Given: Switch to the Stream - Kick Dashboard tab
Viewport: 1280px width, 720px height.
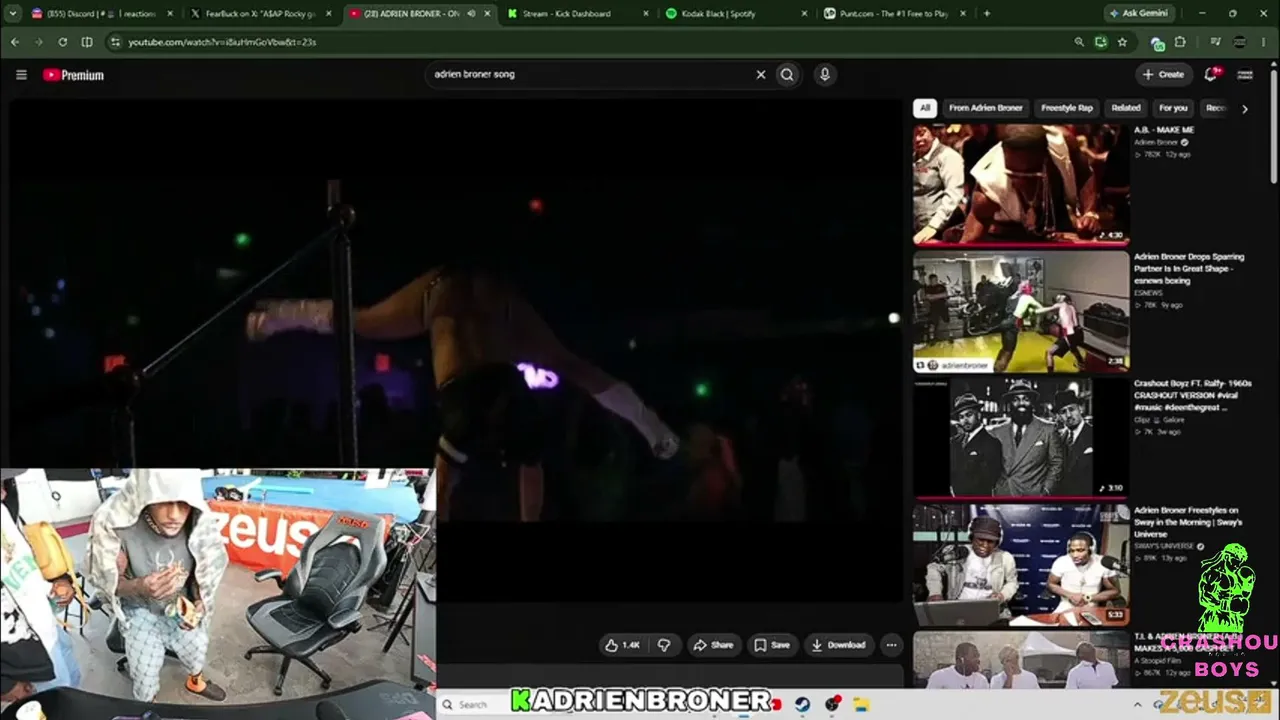Looking at the screenshot, I should coord(580,14).
